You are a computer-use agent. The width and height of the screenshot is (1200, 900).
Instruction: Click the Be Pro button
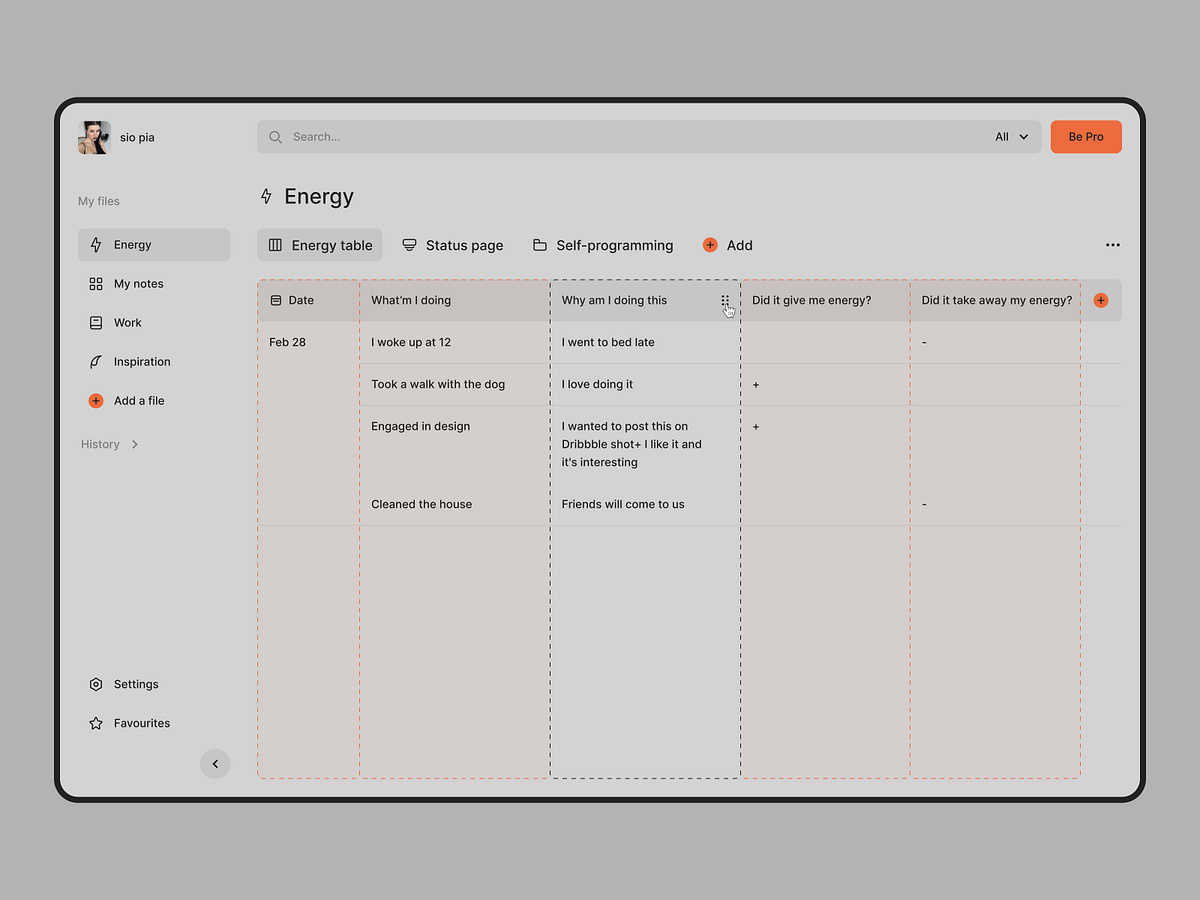(1086, 137)
